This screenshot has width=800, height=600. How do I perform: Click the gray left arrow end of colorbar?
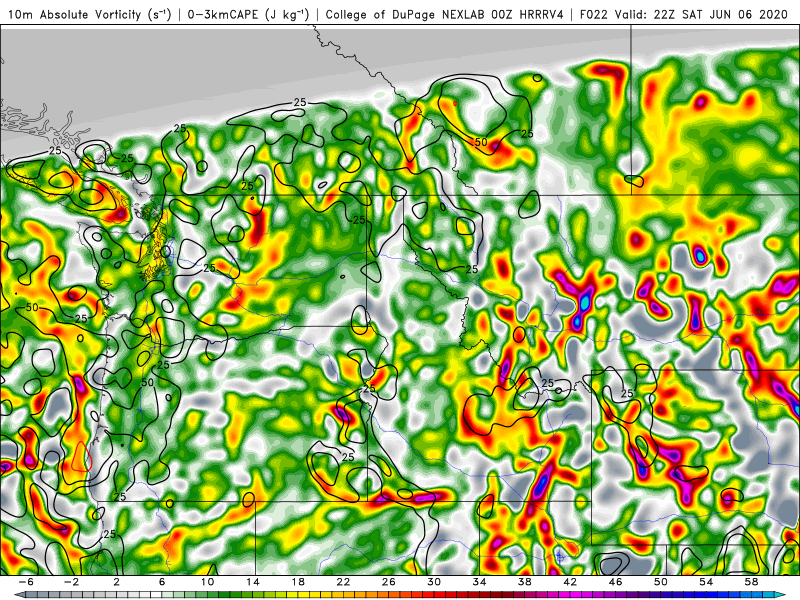(x=19, y=595)
